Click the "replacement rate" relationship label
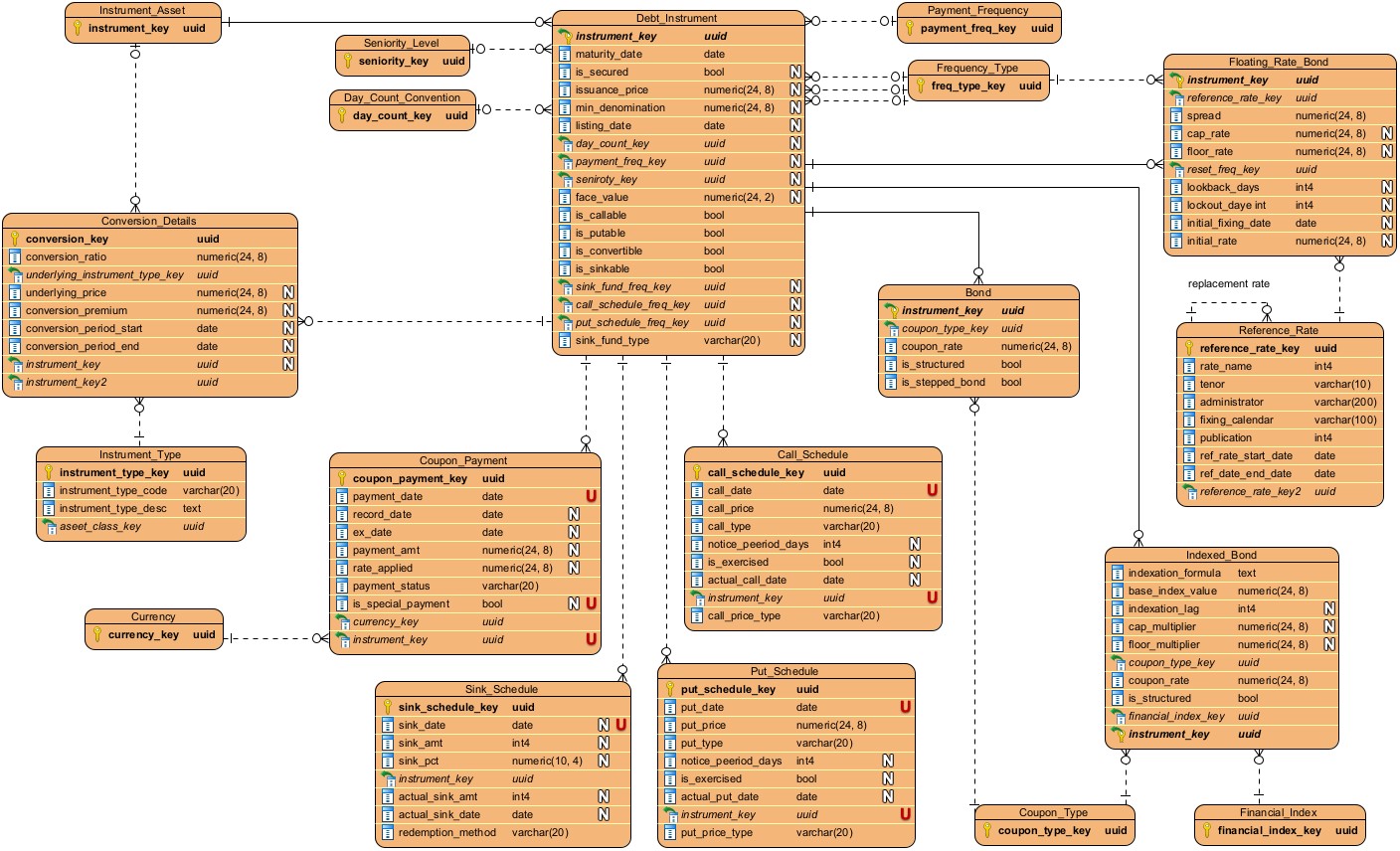The image size is (1400, 851). coord(1228,283)
